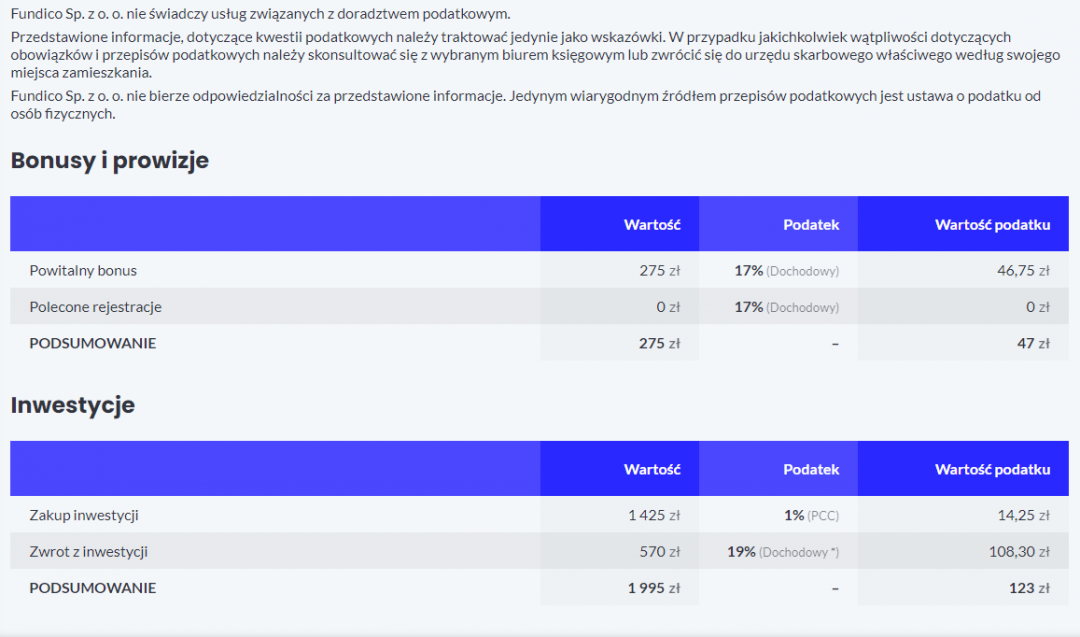The height and width of the screenshot is (637, 1080).
Task: Click the 'Inwestycje' section heading
Action: [x=73, y=405]
